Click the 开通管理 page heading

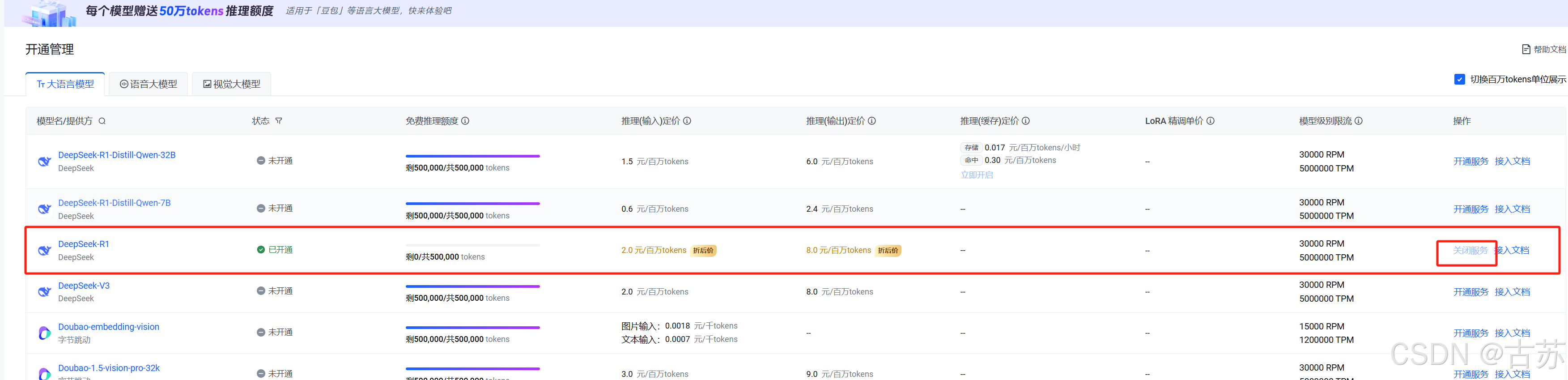coord(49,49)
